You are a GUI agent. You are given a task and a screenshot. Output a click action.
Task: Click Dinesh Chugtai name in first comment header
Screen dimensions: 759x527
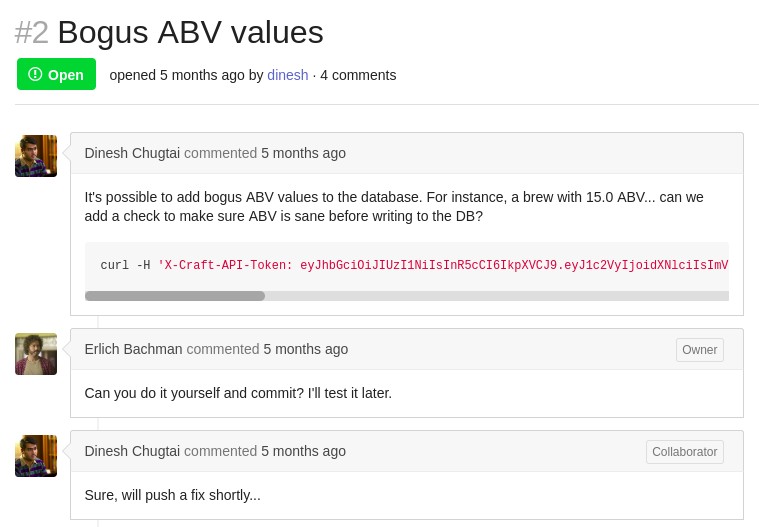click(132, 153)
